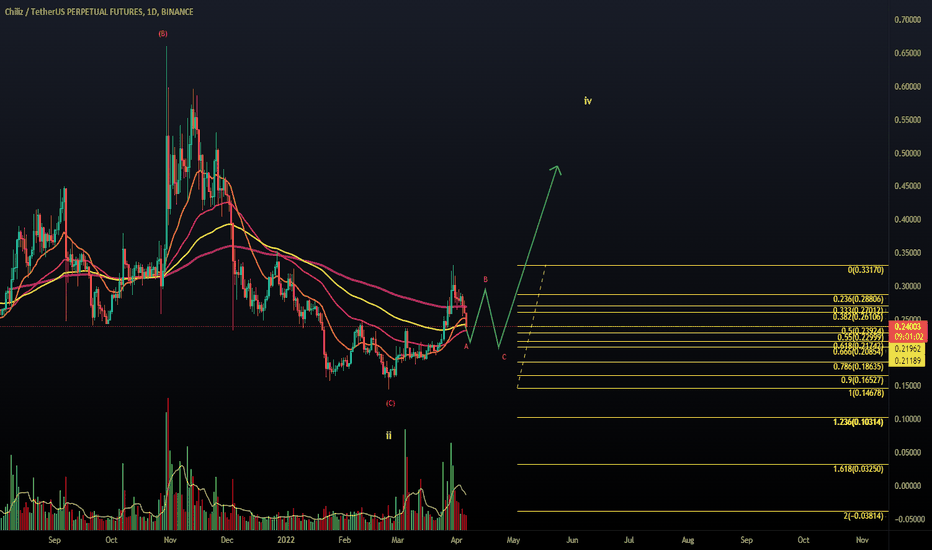Click the -0.05000 price axis value

[x=908, y=518]
